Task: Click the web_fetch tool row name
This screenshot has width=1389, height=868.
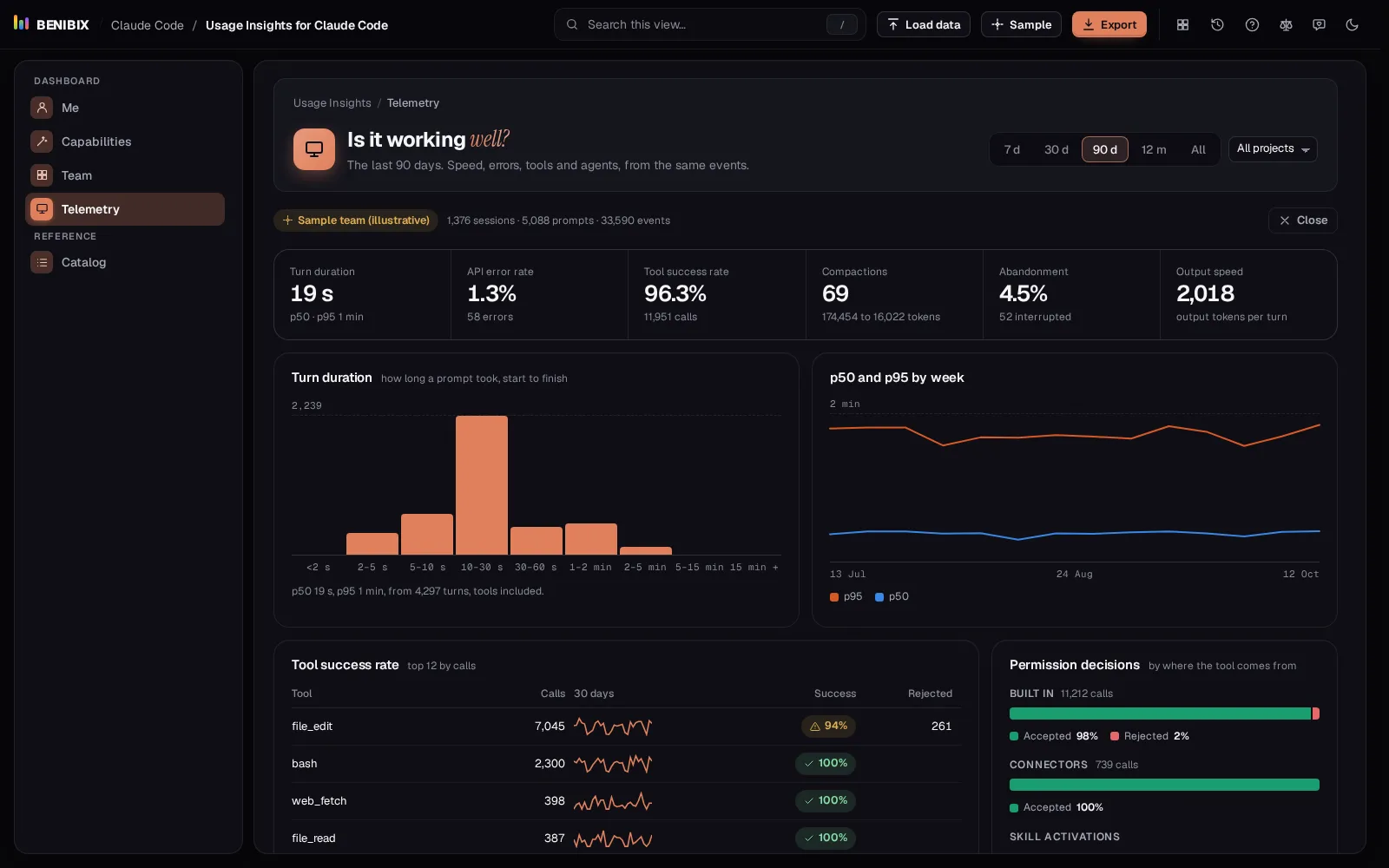Action: [319, 801]
